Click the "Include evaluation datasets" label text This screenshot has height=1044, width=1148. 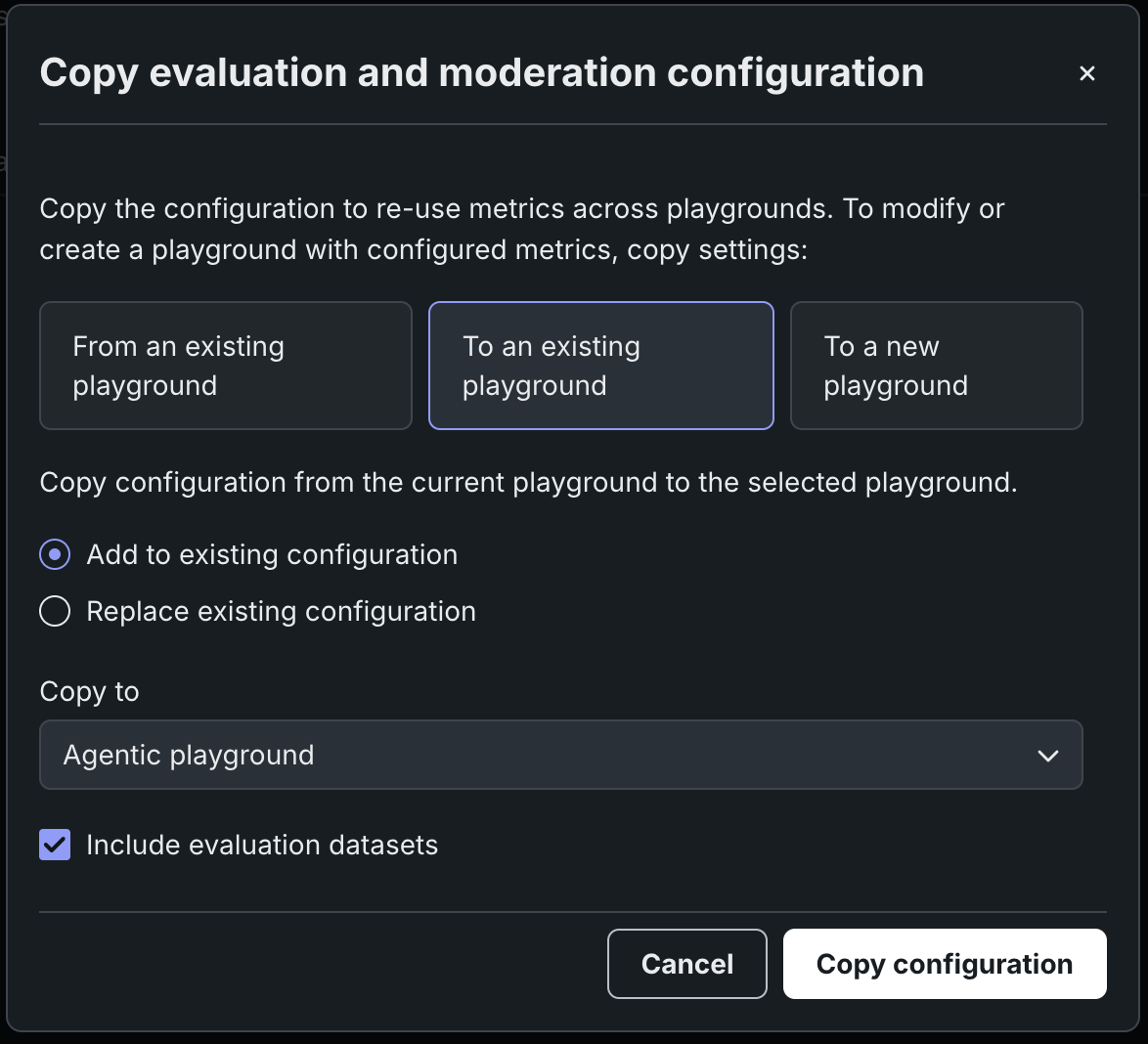(262, 845)
